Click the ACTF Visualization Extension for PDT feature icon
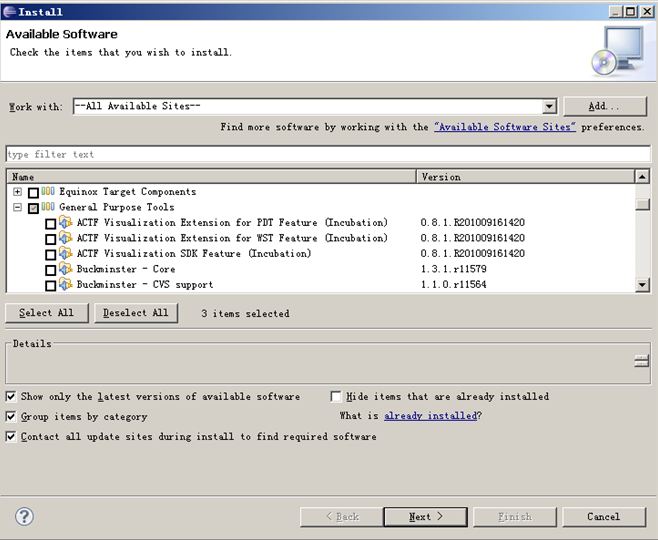This screenshot has height=540, width=658. coord(65,222)
